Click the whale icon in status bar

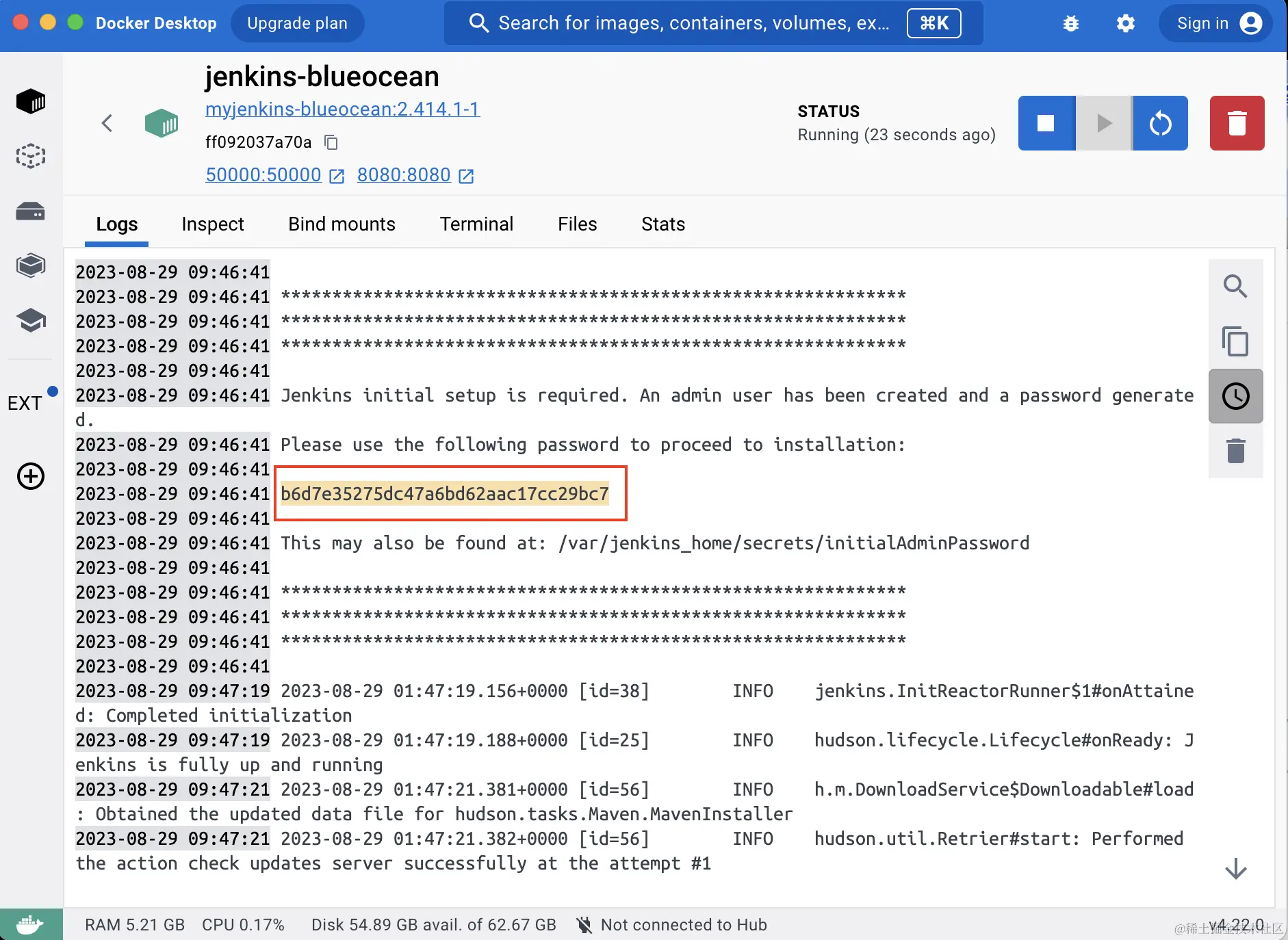(31, 924)
